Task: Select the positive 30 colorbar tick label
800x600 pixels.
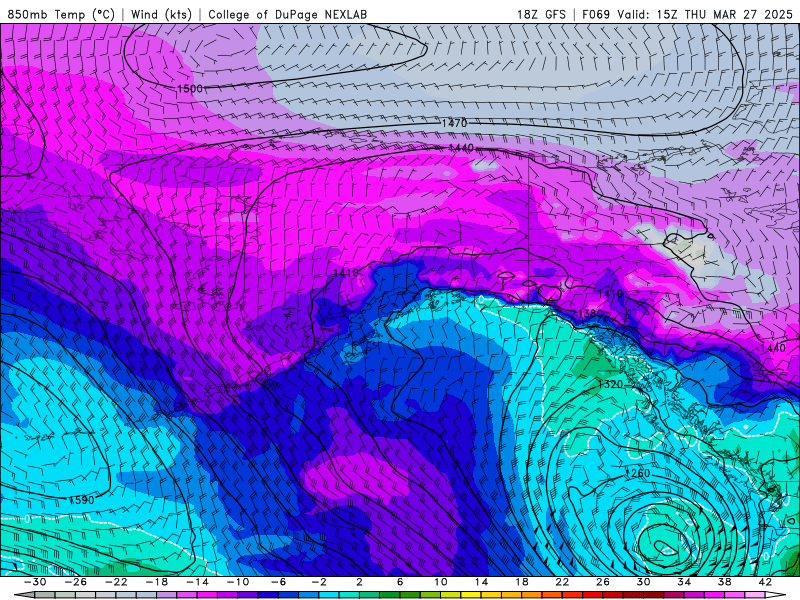Action: pyautogui.click(x=643, y=582)
